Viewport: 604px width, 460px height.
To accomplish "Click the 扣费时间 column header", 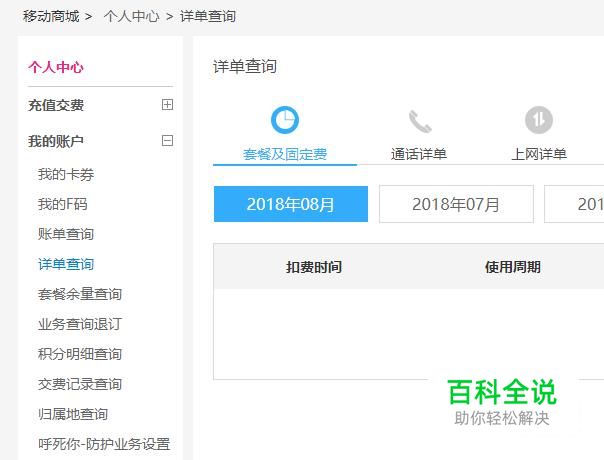I will point(314,267).
